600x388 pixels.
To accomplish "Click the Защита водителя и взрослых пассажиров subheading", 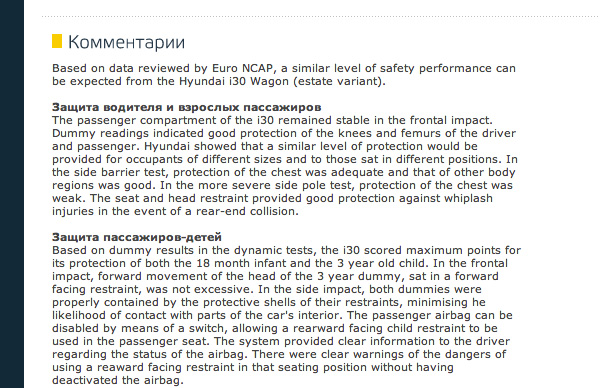I will [x=186, y=107].
